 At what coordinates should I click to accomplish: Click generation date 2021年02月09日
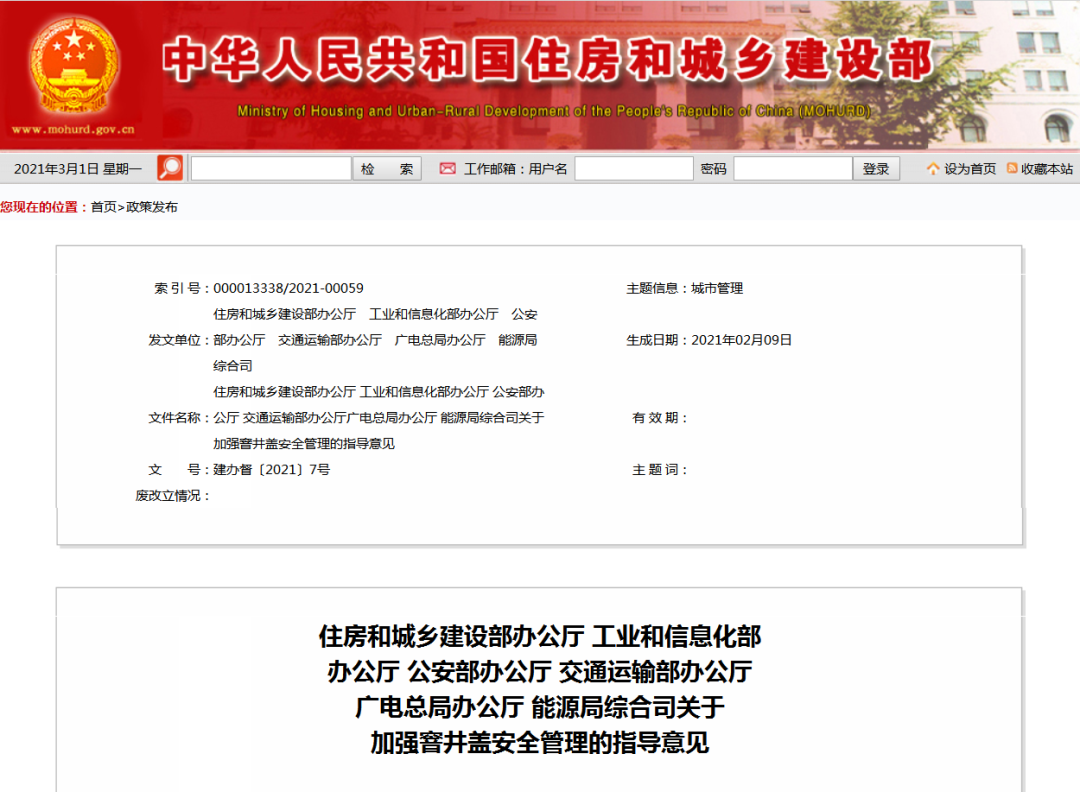741,340
